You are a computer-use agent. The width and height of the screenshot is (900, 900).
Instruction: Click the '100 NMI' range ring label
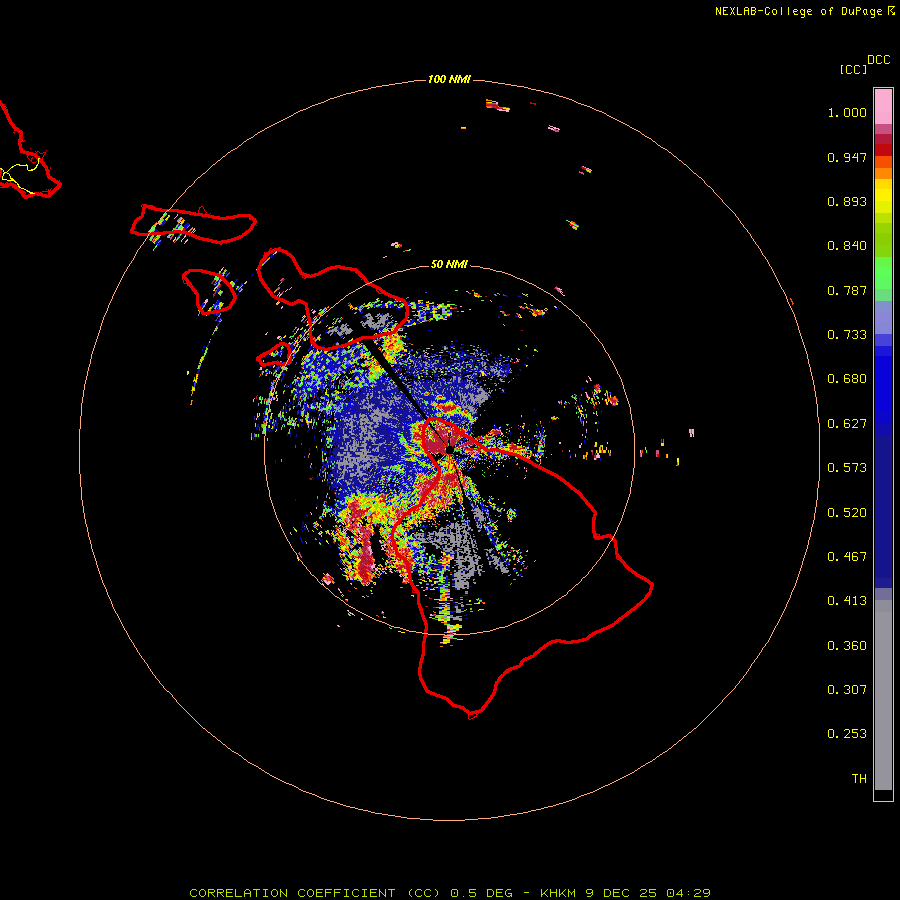click(x=449, y=79)
